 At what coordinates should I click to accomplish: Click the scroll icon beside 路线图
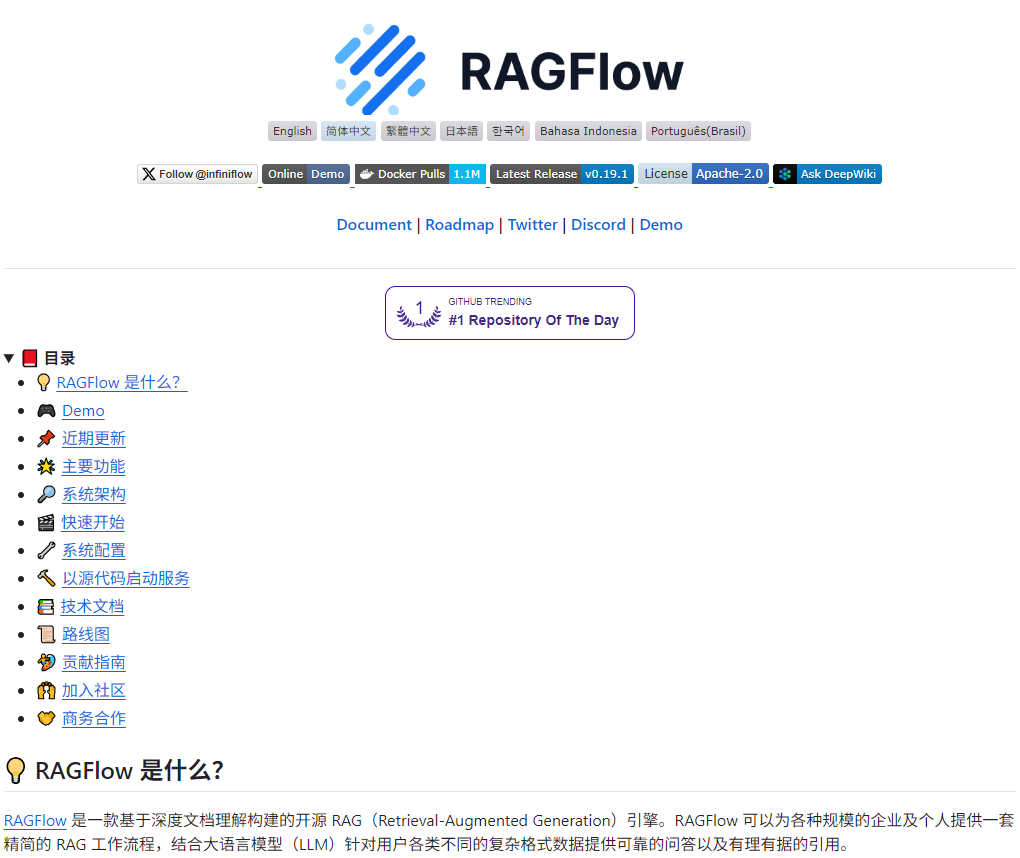pyautogui.click(x=46, y=634)
